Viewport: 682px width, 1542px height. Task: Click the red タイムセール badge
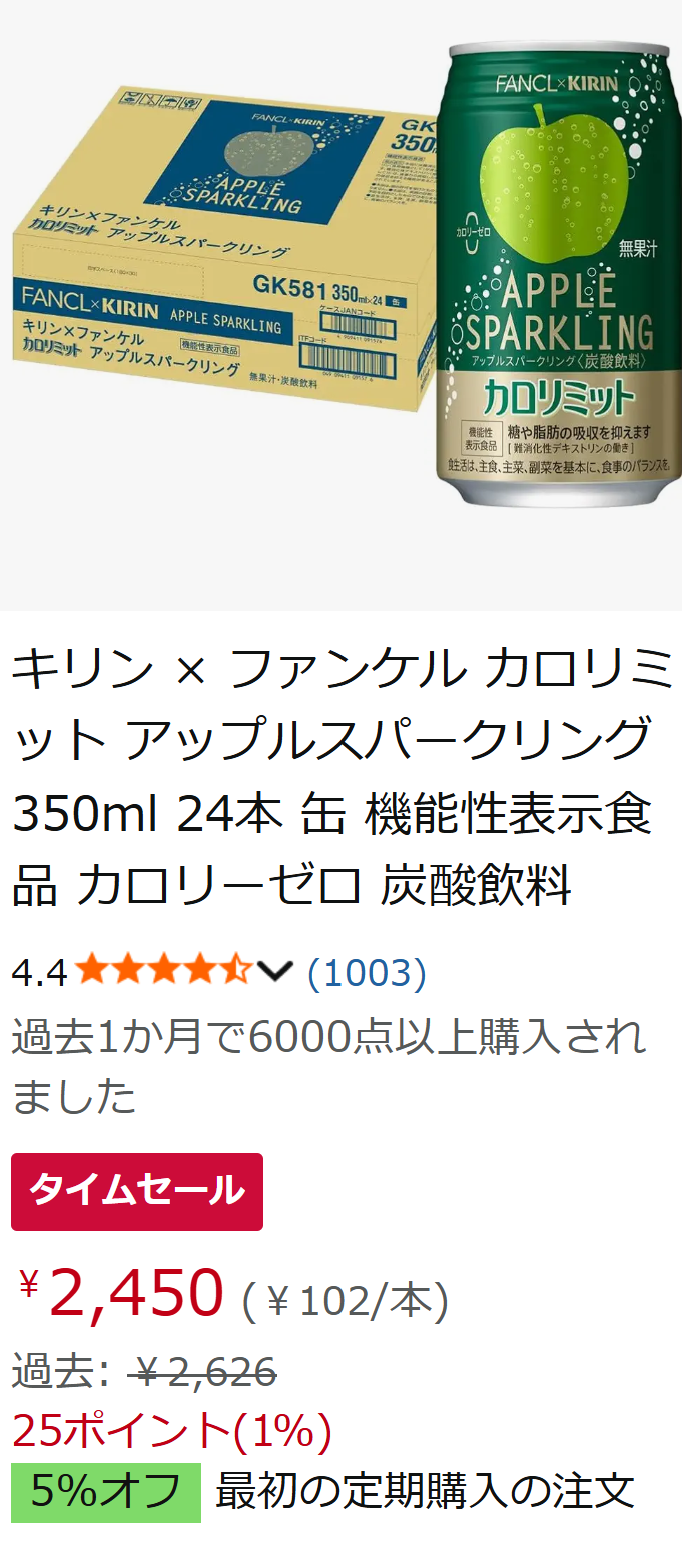(137, 1192)
